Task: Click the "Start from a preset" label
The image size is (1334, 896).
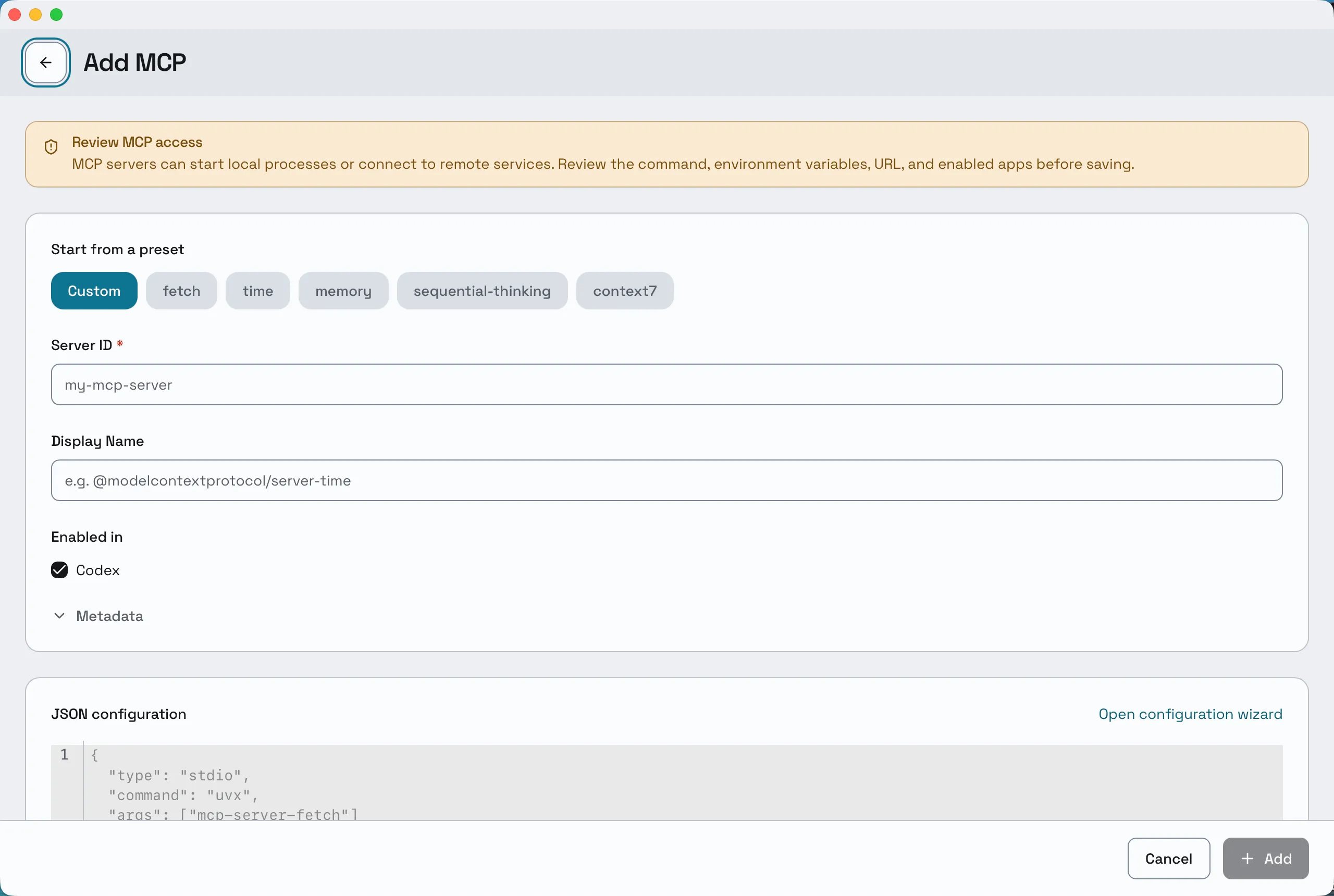Action: [117, 250]
